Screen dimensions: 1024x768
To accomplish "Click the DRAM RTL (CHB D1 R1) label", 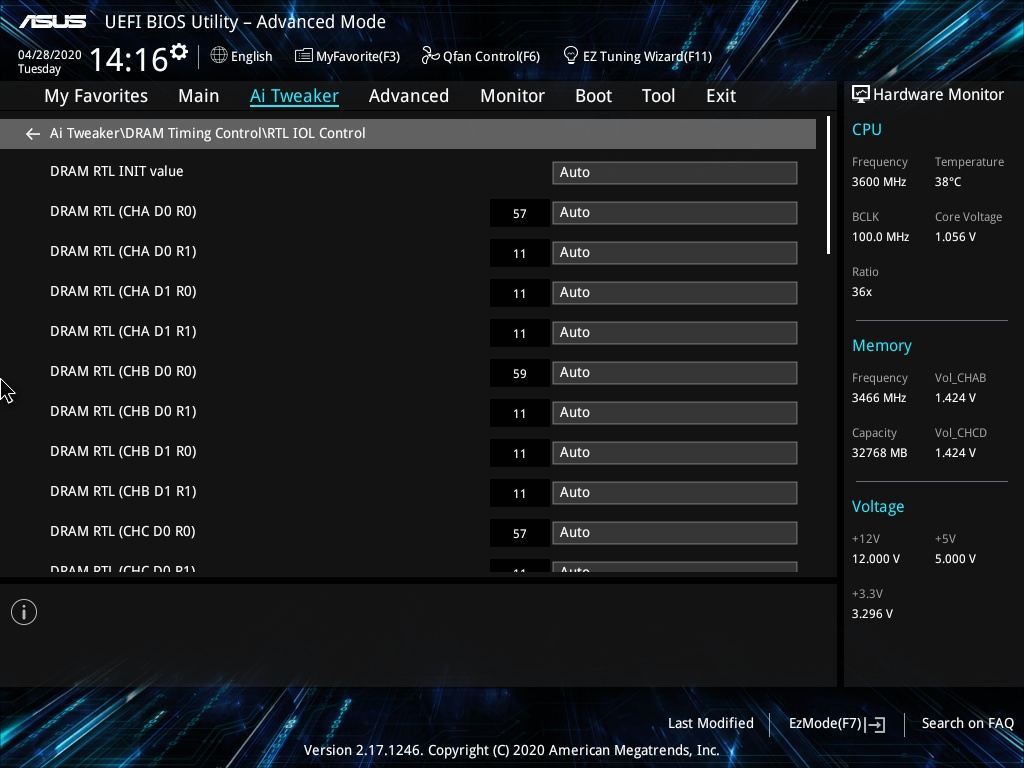I will (123, 491).
